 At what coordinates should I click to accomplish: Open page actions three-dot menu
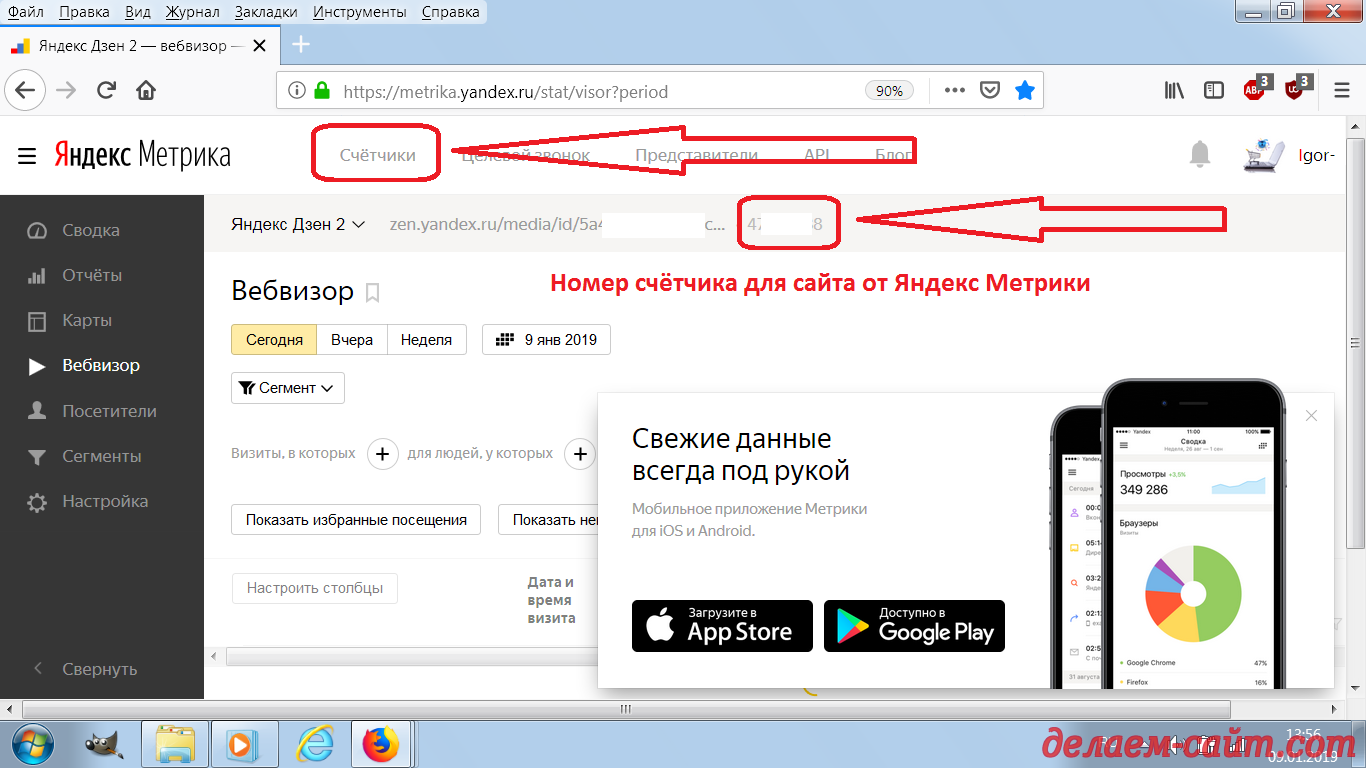click(955, 91)
